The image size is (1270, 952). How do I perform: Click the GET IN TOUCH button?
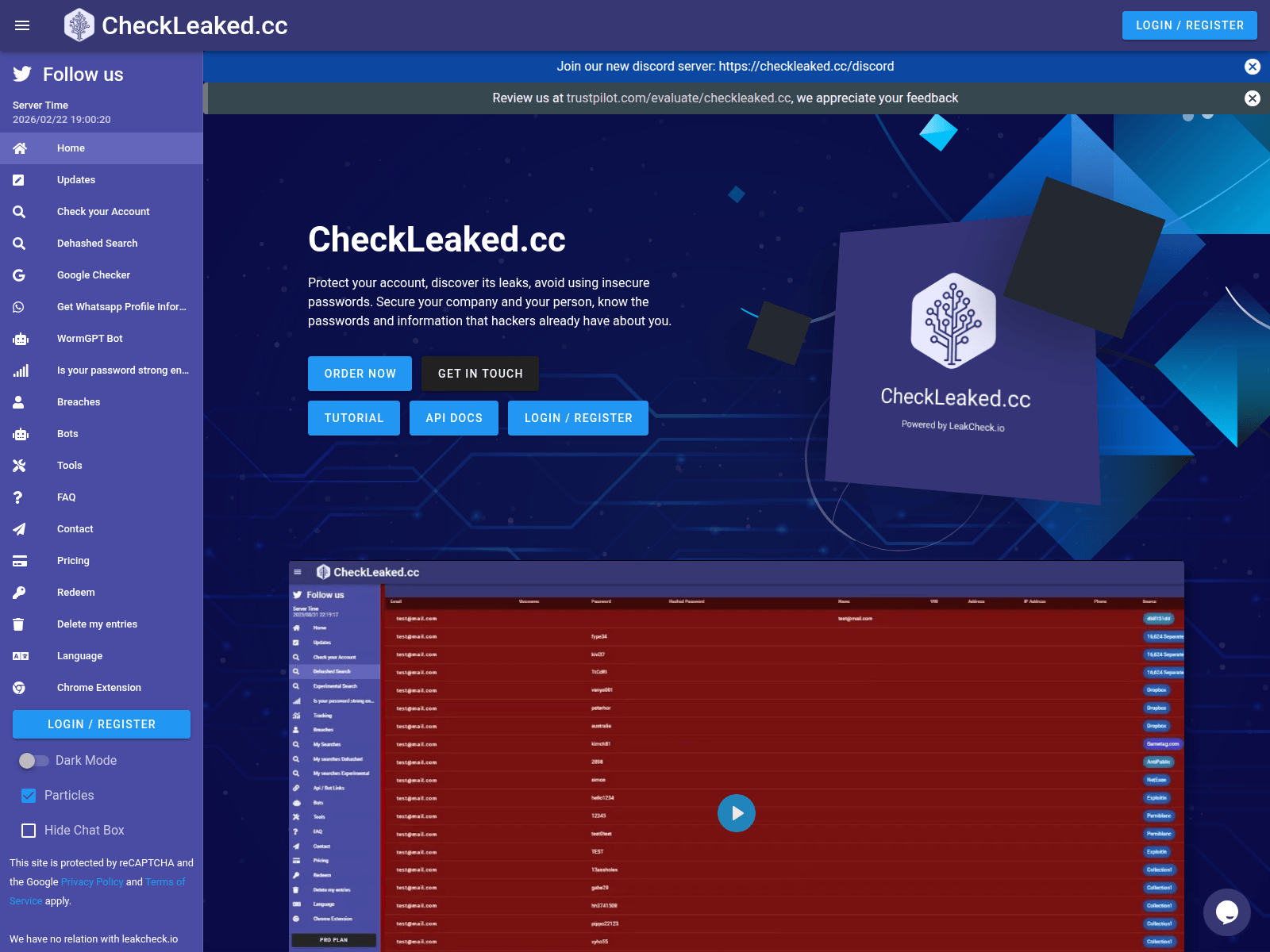pyautogui.click(x=480, y=374)
